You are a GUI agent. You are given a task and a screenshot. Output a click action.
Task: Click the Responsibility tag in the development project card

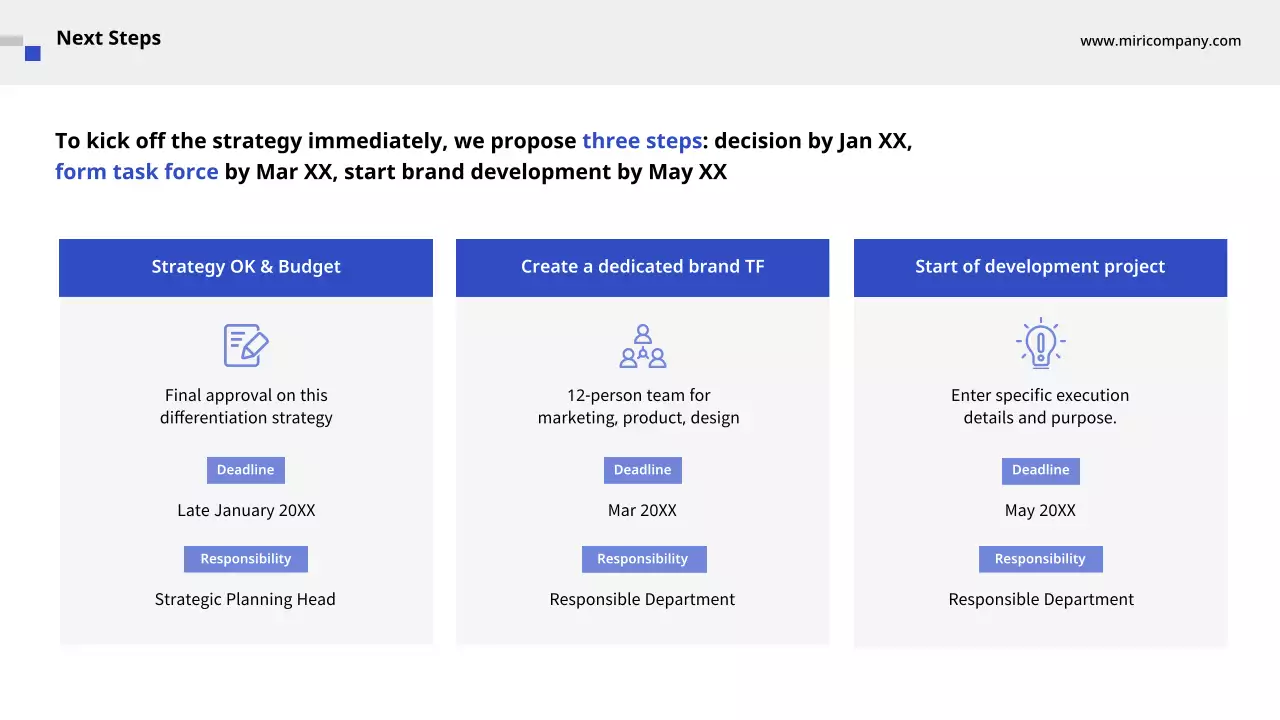[x=1040, y=559]
